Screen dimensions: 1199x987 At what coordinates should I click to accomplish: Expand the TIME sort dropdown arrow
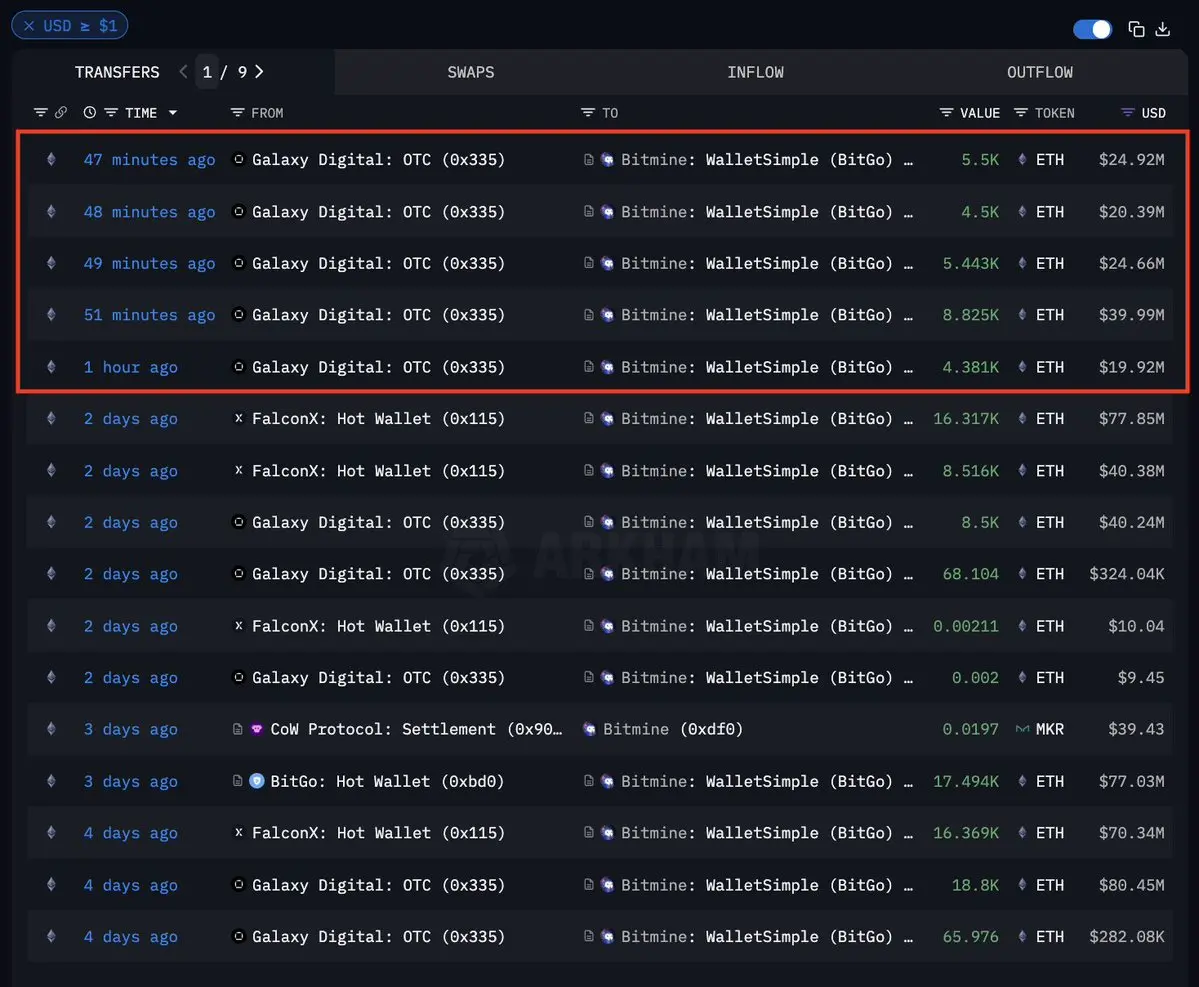pos(173,112)
